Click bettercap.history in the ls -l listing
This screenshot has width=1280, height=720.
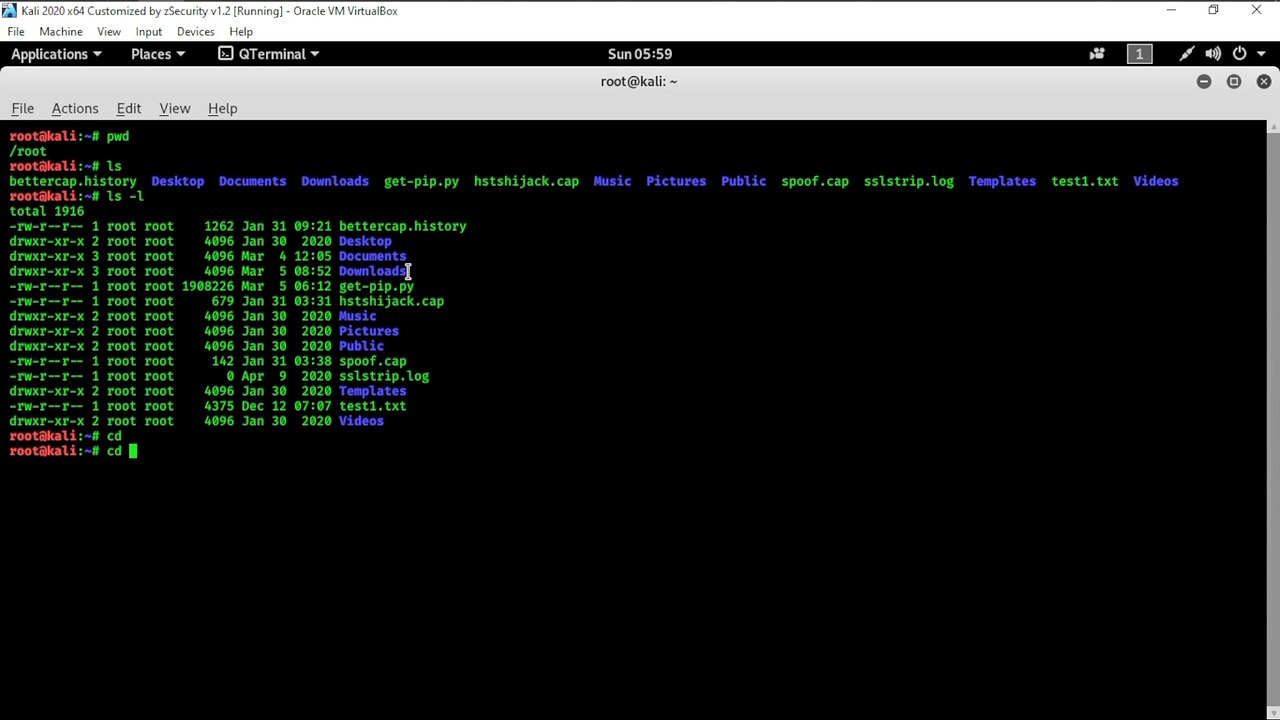(x=402, y=226)
